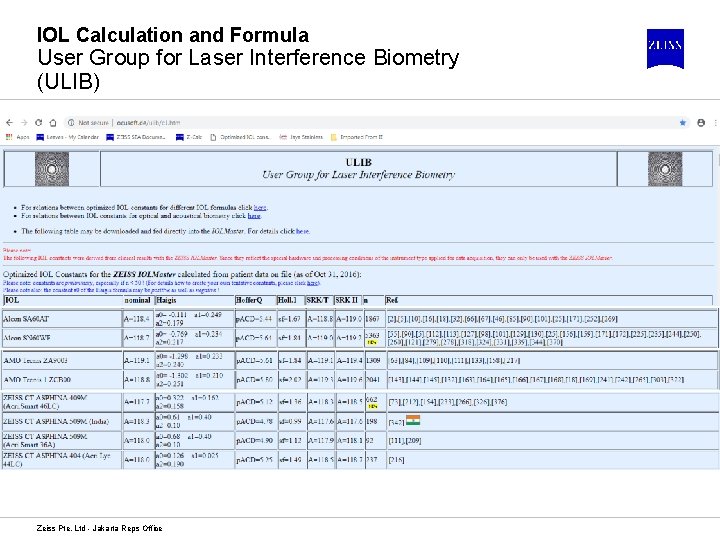The width and height of the screenshot is (720, 540).
Task: Open the browser three-dot menu
Action: 715,123
